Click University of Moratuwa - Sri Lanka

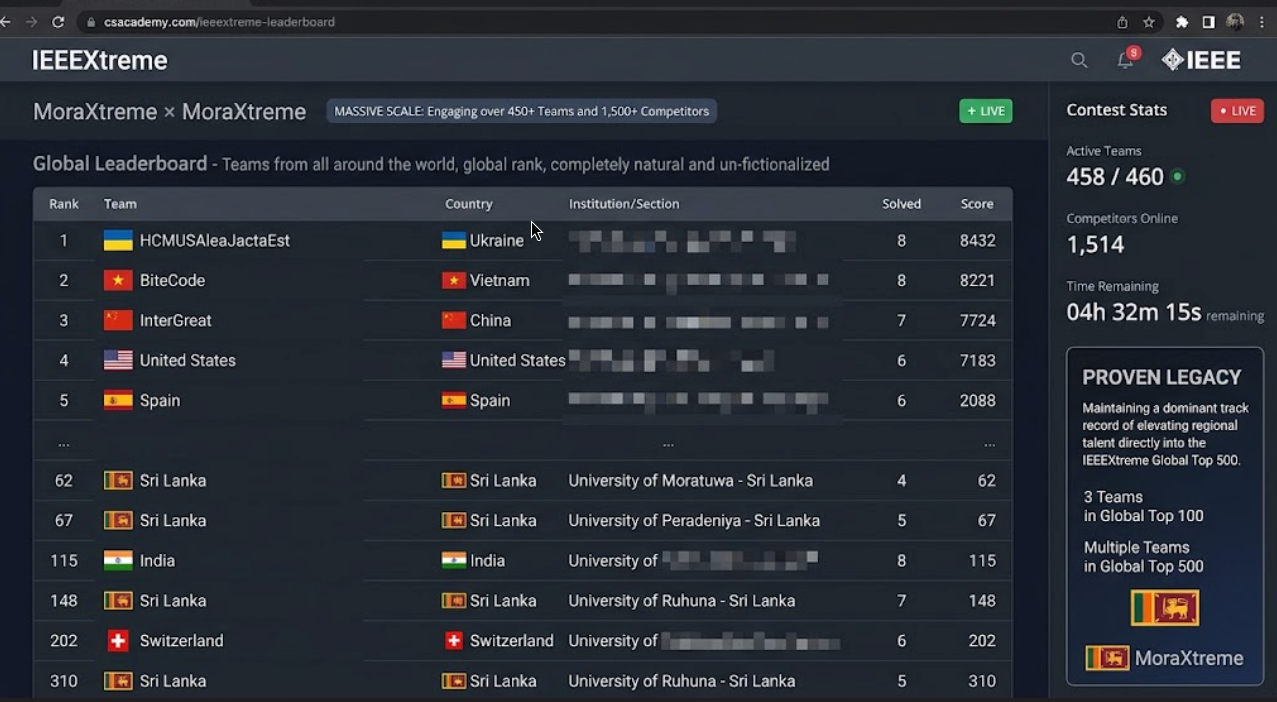[x=691, y=480]
